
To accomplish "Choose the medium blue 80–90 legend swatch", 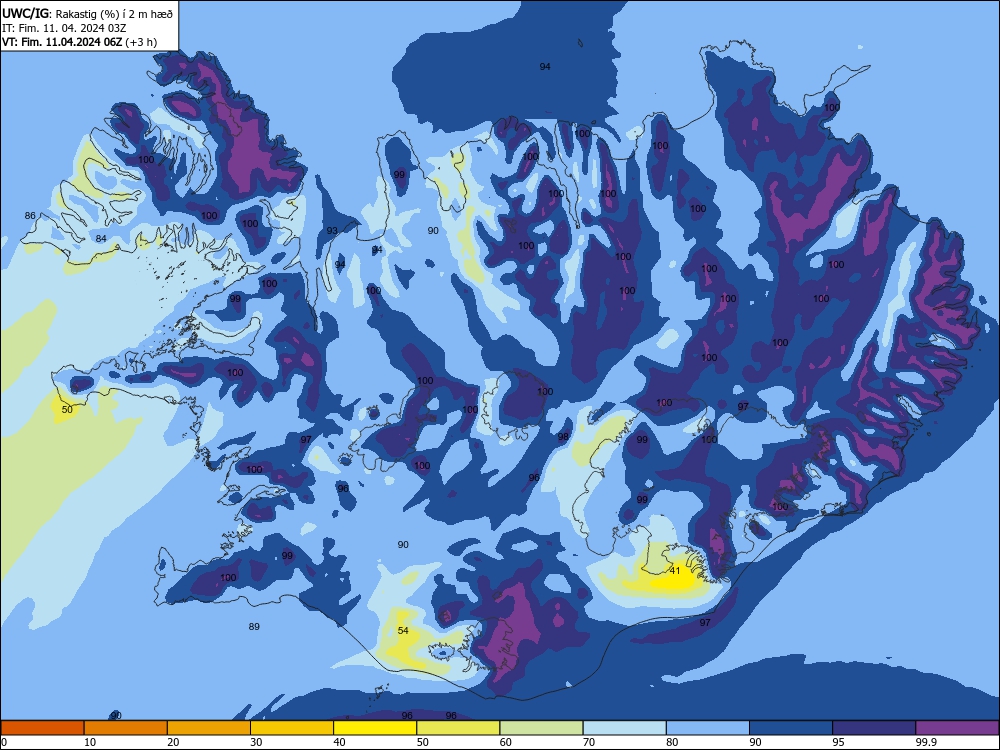I will point(708,728).
